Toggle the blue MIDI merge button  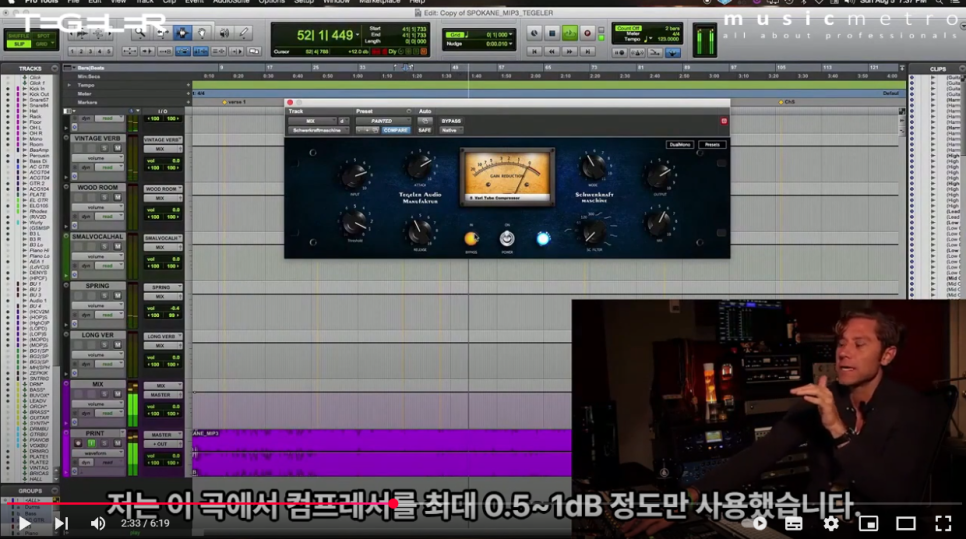[672, 53]
